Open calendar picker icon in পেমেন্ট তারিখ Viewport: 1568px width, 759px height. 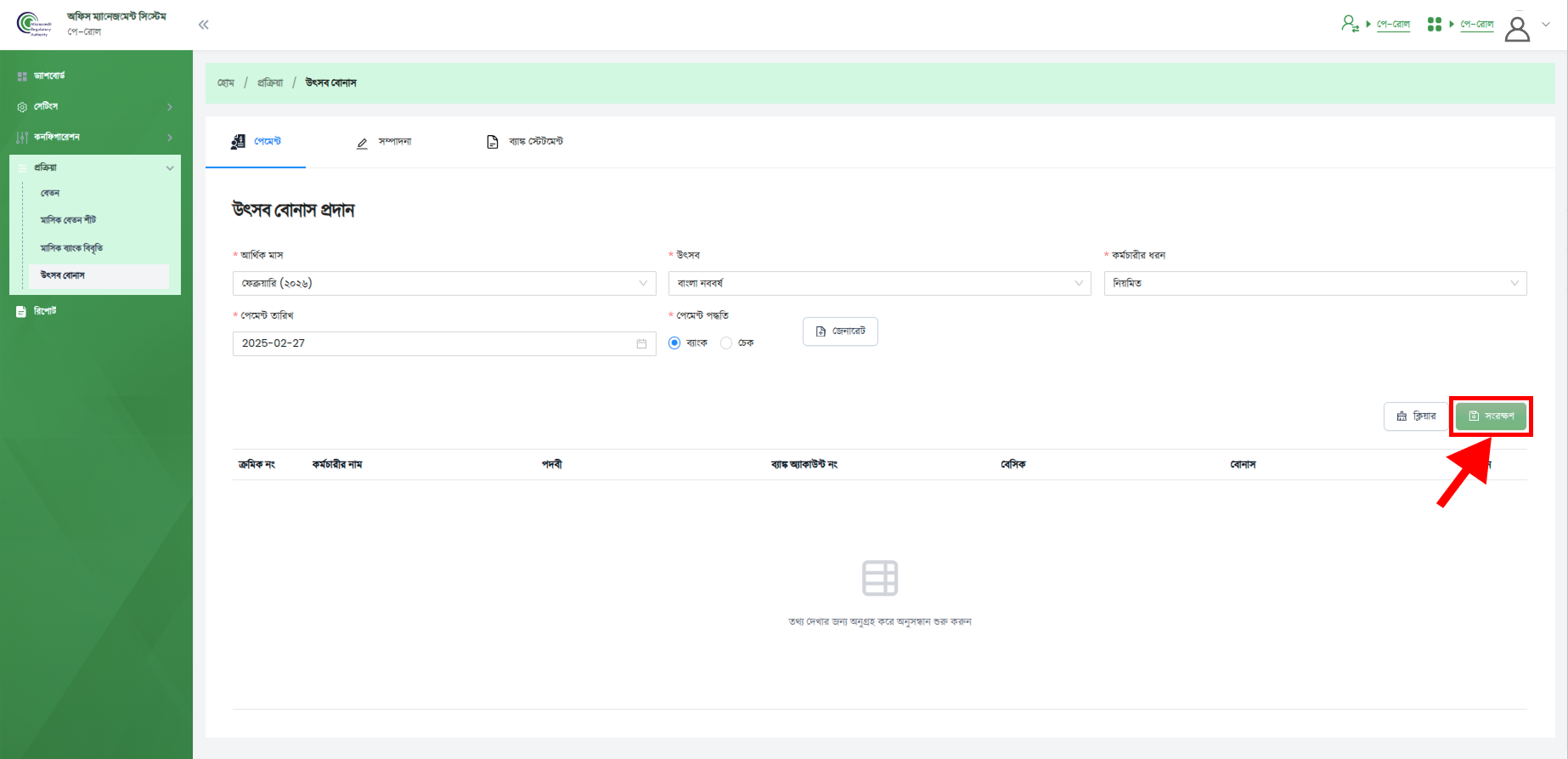641,343
